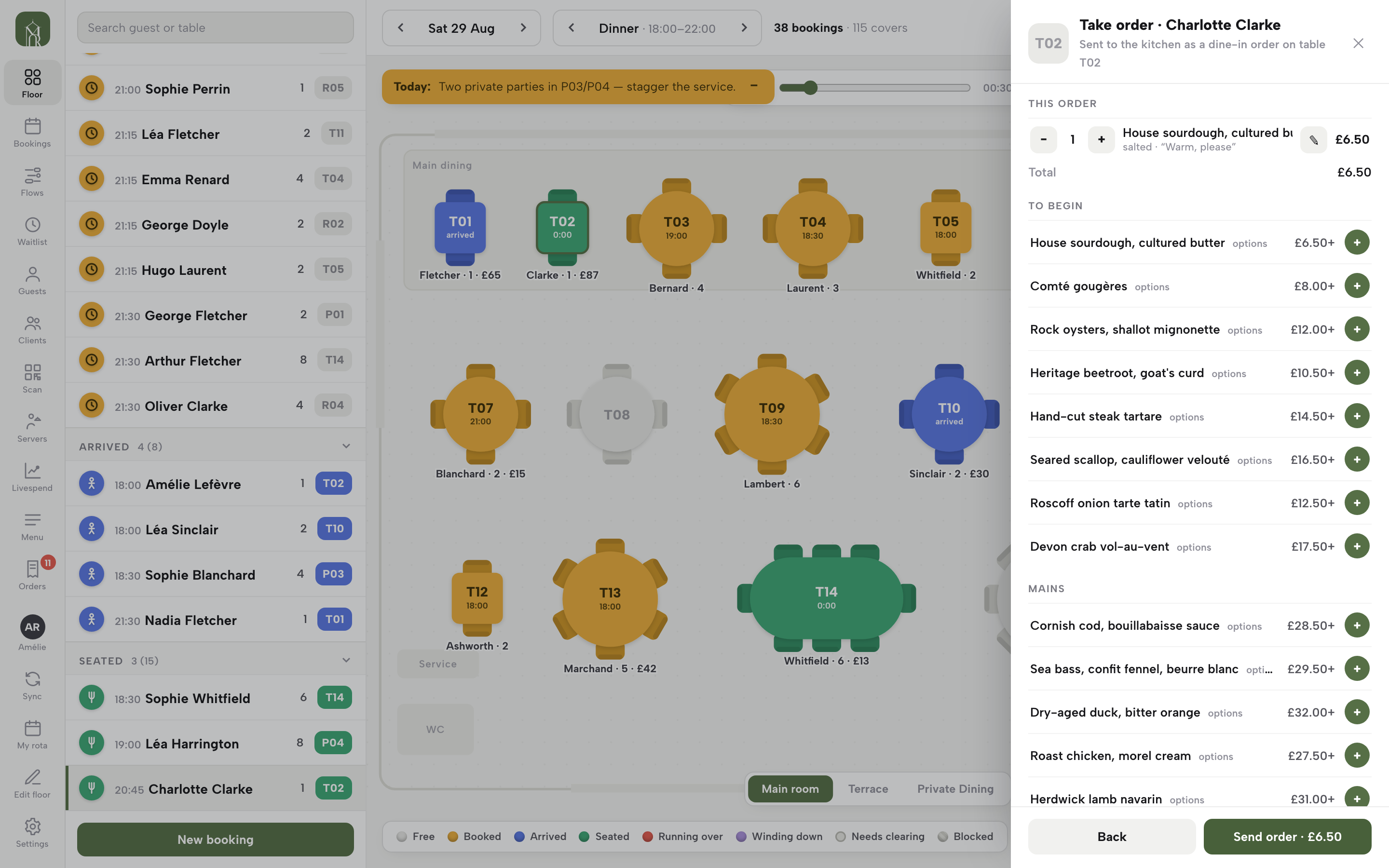Open the Flows sliders icon
The image size is (1389, 868).
(32, 176)
